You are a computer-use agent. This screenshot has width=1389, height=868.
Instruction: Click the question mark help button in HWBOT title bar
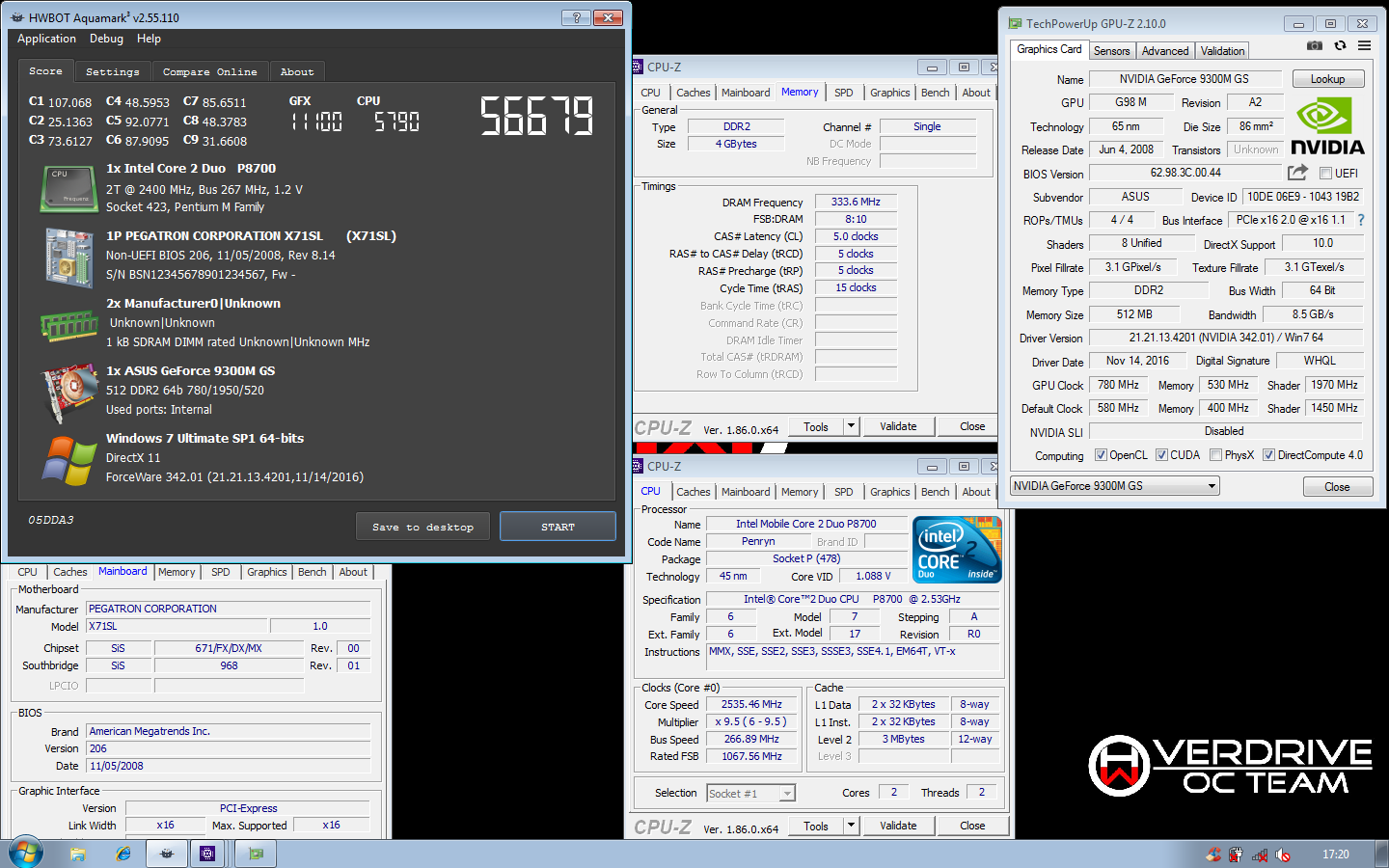click(x=576, y=17)
